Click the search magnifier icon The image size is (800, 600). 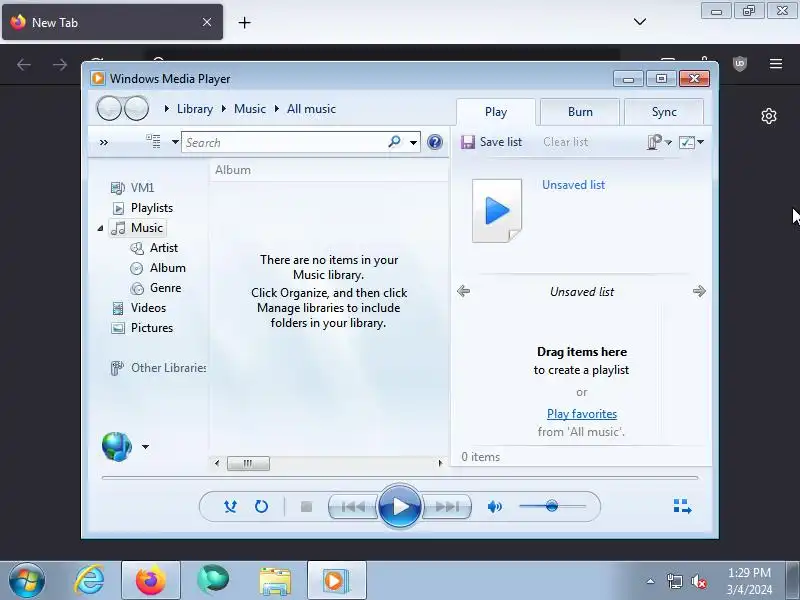click(394, 142)
